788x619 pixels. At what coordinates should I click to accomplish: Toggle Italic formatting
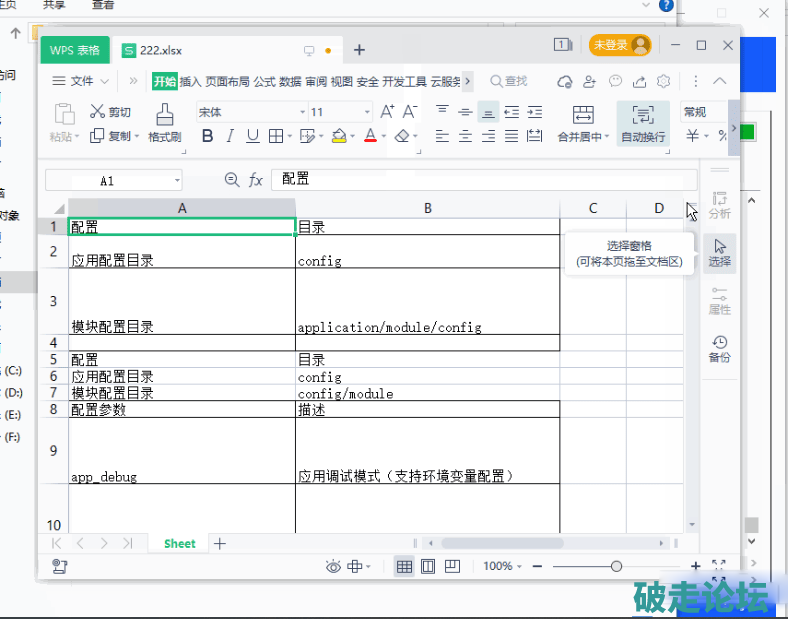tap(230, 136)
